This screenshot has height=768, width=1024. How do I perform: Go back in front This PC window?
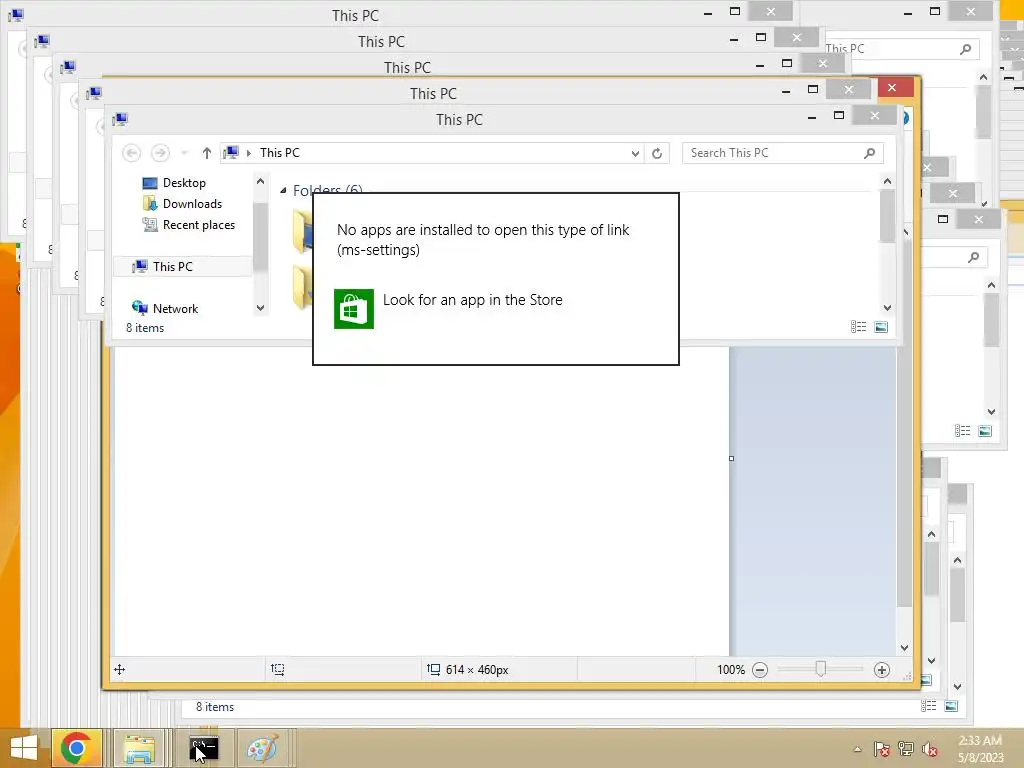pos(131,153)
